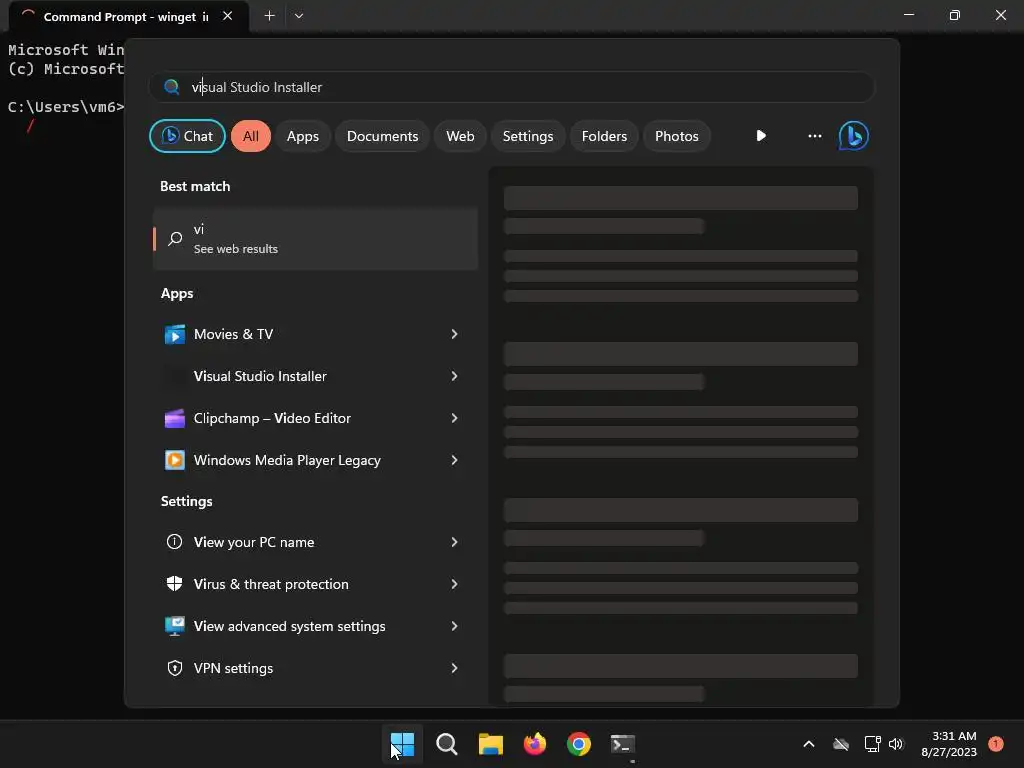Close the Command Prompt tab

pyautogui.click(x=227, y=16)
